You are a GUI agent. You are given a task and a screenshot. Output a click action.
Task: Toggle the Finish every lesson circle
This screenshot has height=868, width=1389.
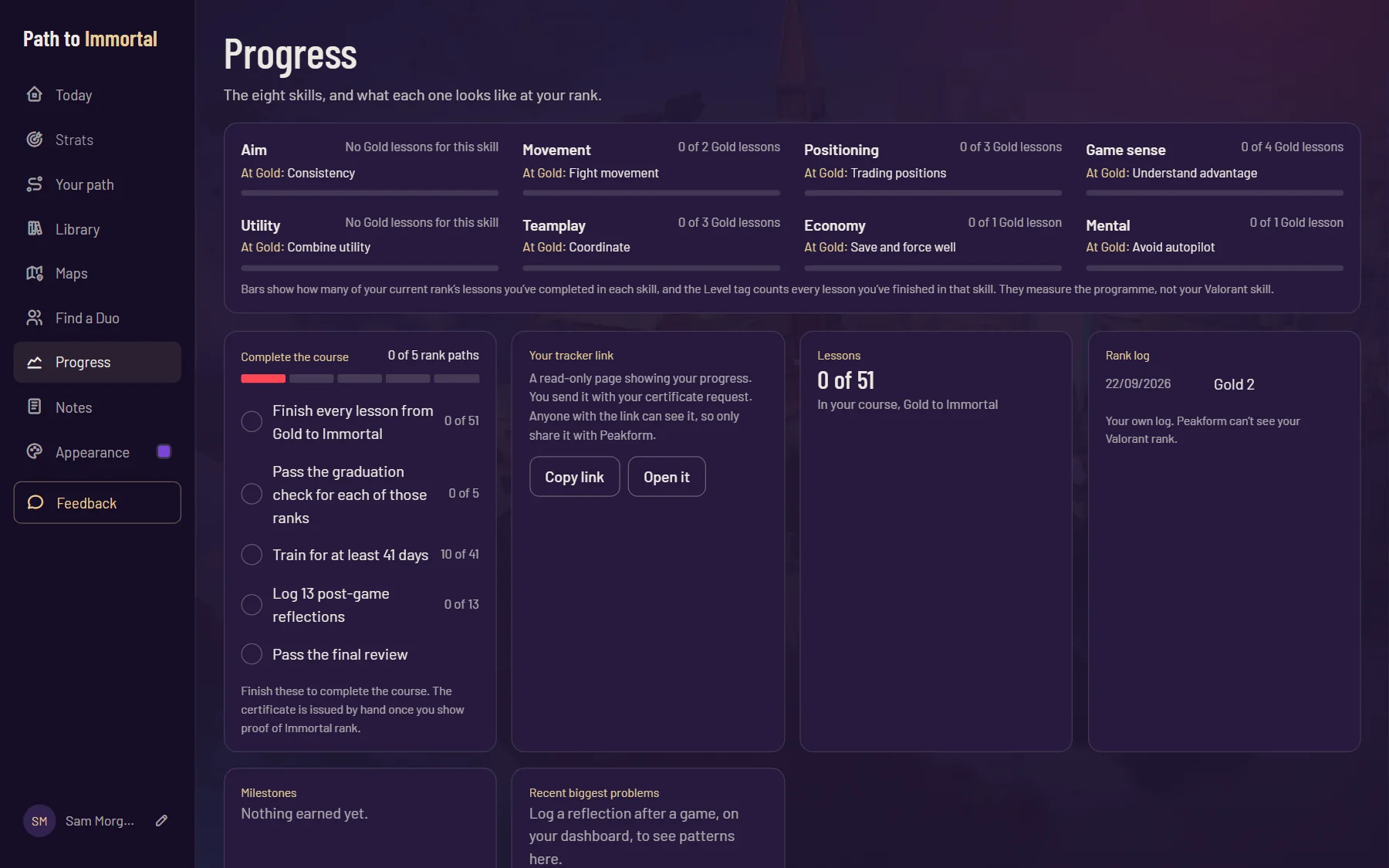252,421
